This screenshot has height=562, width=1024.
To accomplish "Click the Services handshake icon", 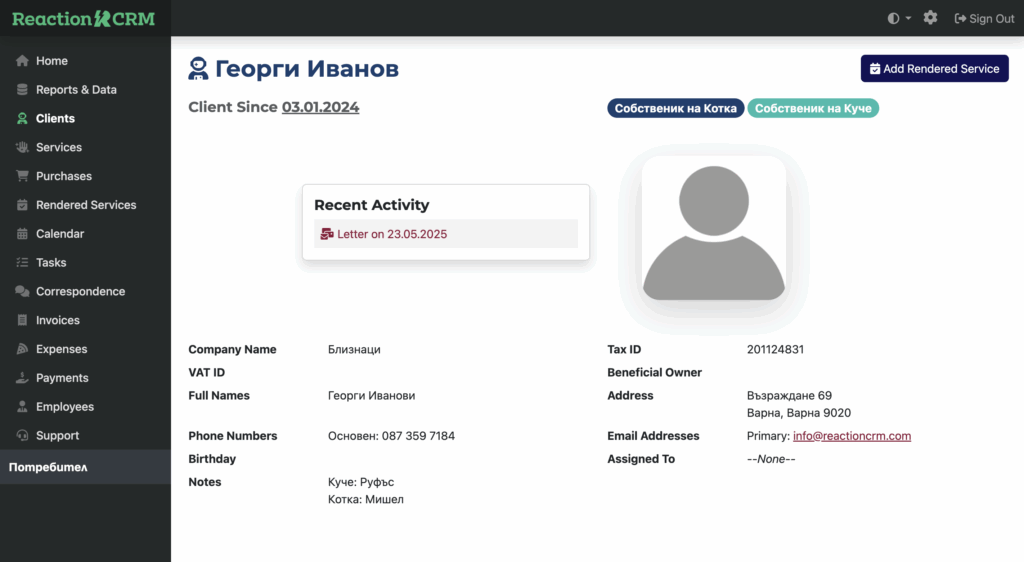I will (22, 147).
